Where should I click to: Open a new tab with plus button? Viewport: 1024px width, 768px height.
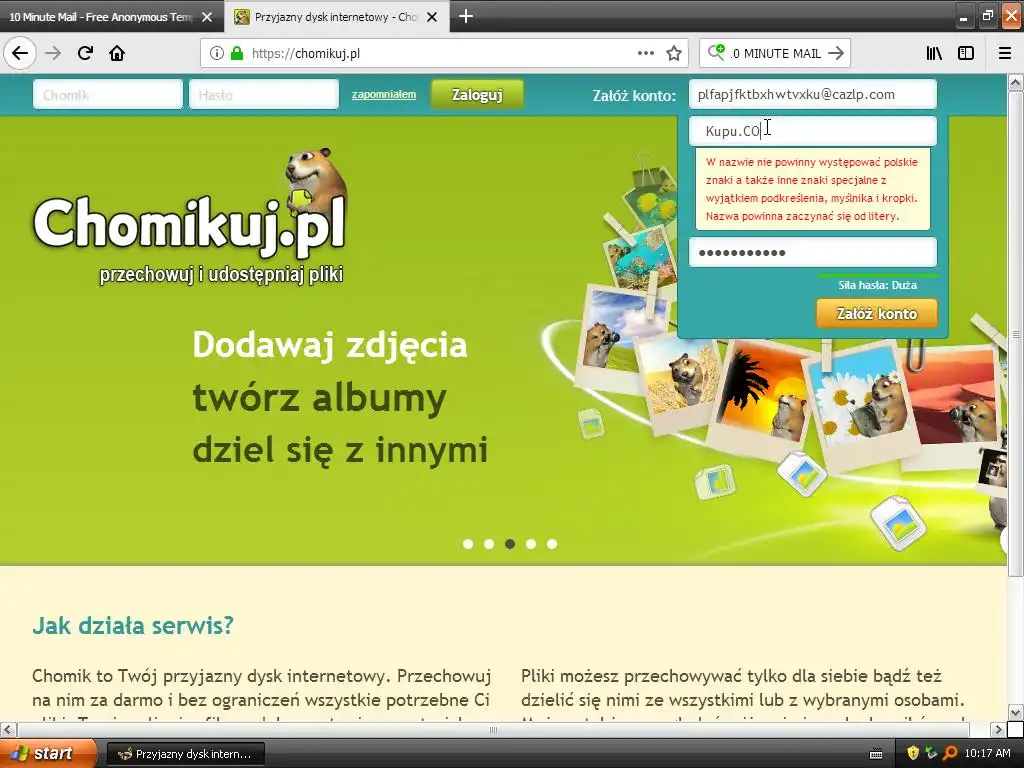(466, 16)
